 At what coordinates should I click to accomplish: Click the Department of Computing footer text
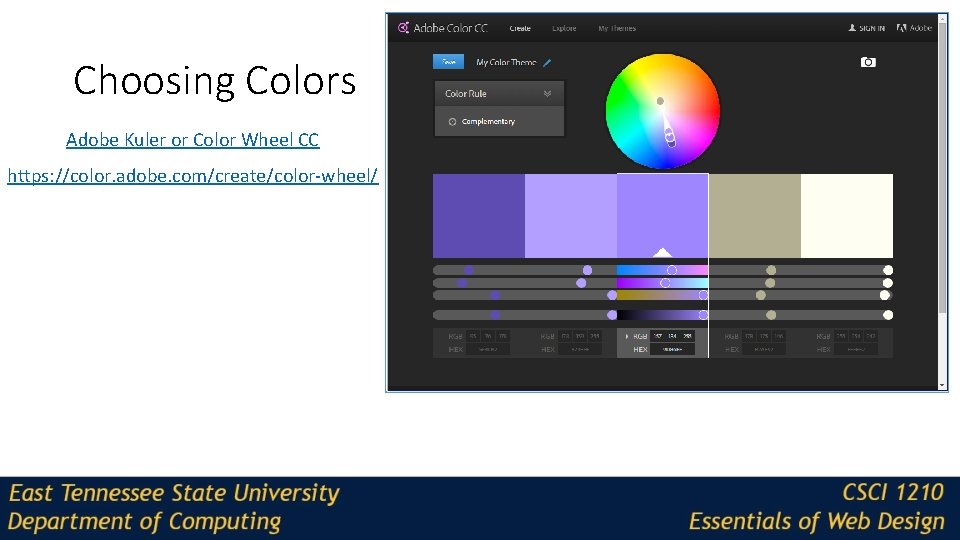coord(144,522)
